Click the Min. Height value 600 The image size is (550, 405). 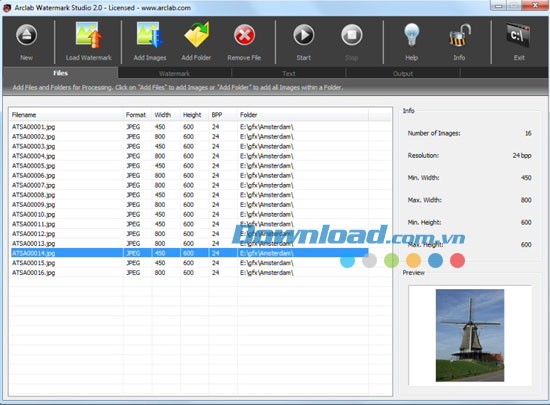coord(526,222)
